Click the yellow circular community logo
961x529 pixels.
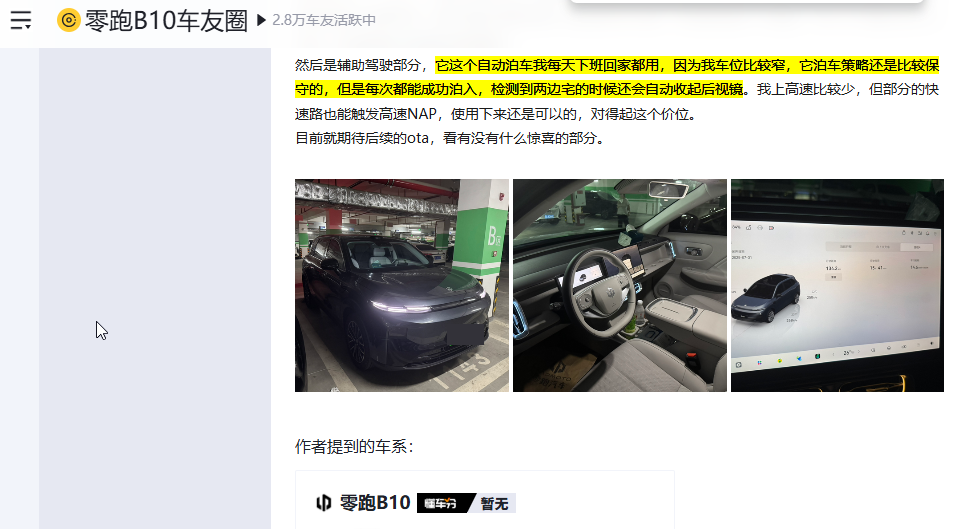pyautogui.click(x=69, y=20)
